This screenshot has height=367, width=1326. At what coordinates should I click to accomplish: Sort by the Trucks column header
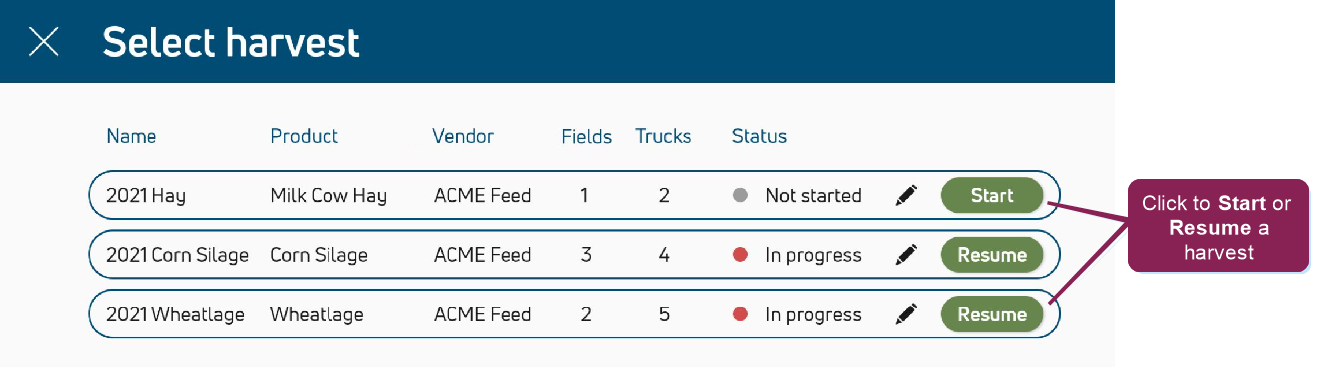(x=663, y=136)
